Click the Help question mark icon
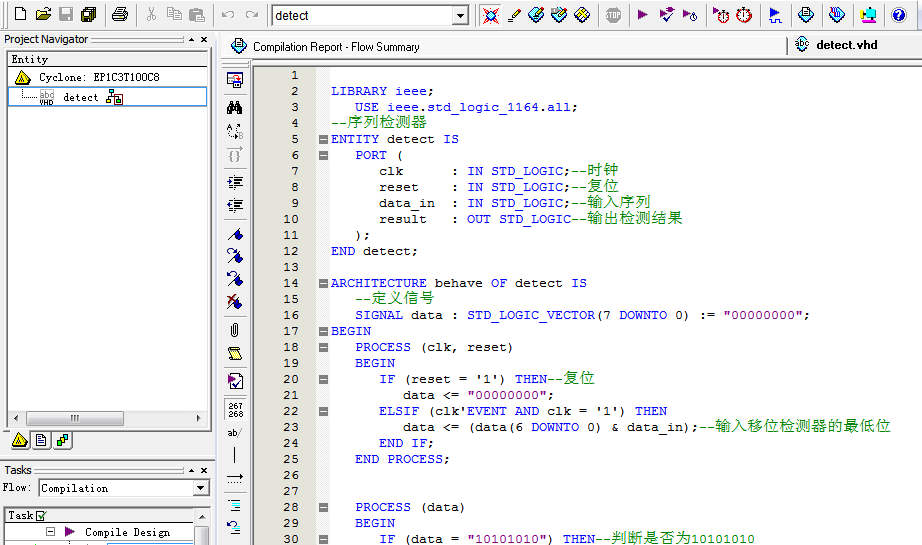The image size is (922, 545). pyautogui.click(x=898, y=15)
